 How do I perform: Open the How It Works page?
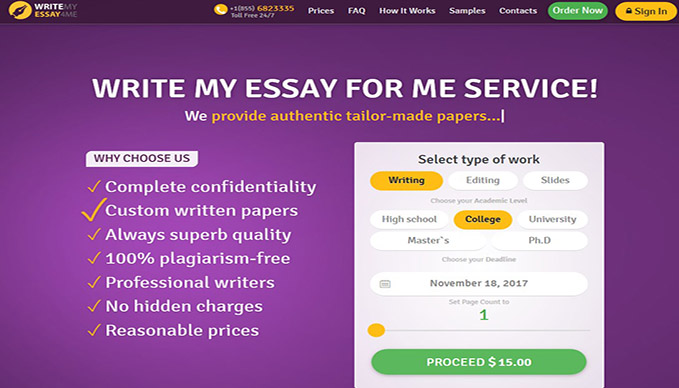coord(407,11)
